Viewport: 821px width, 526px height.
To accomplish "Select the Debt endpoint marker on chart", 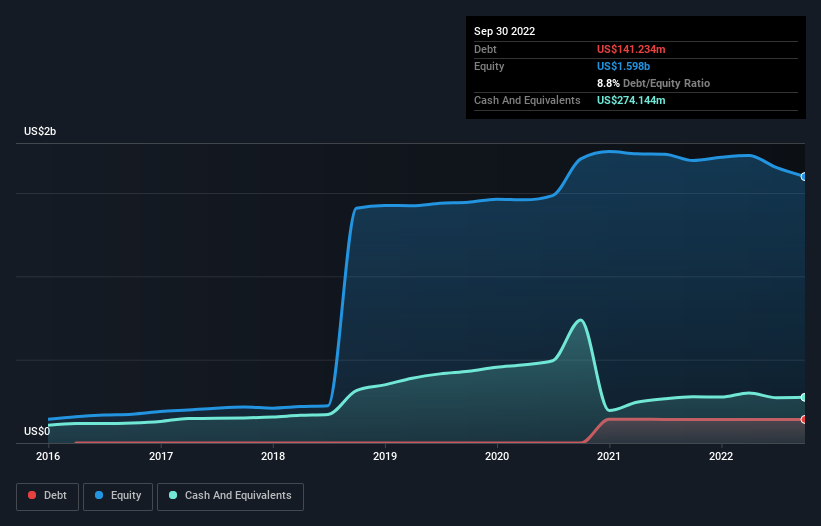I will (x=804, y=419).
